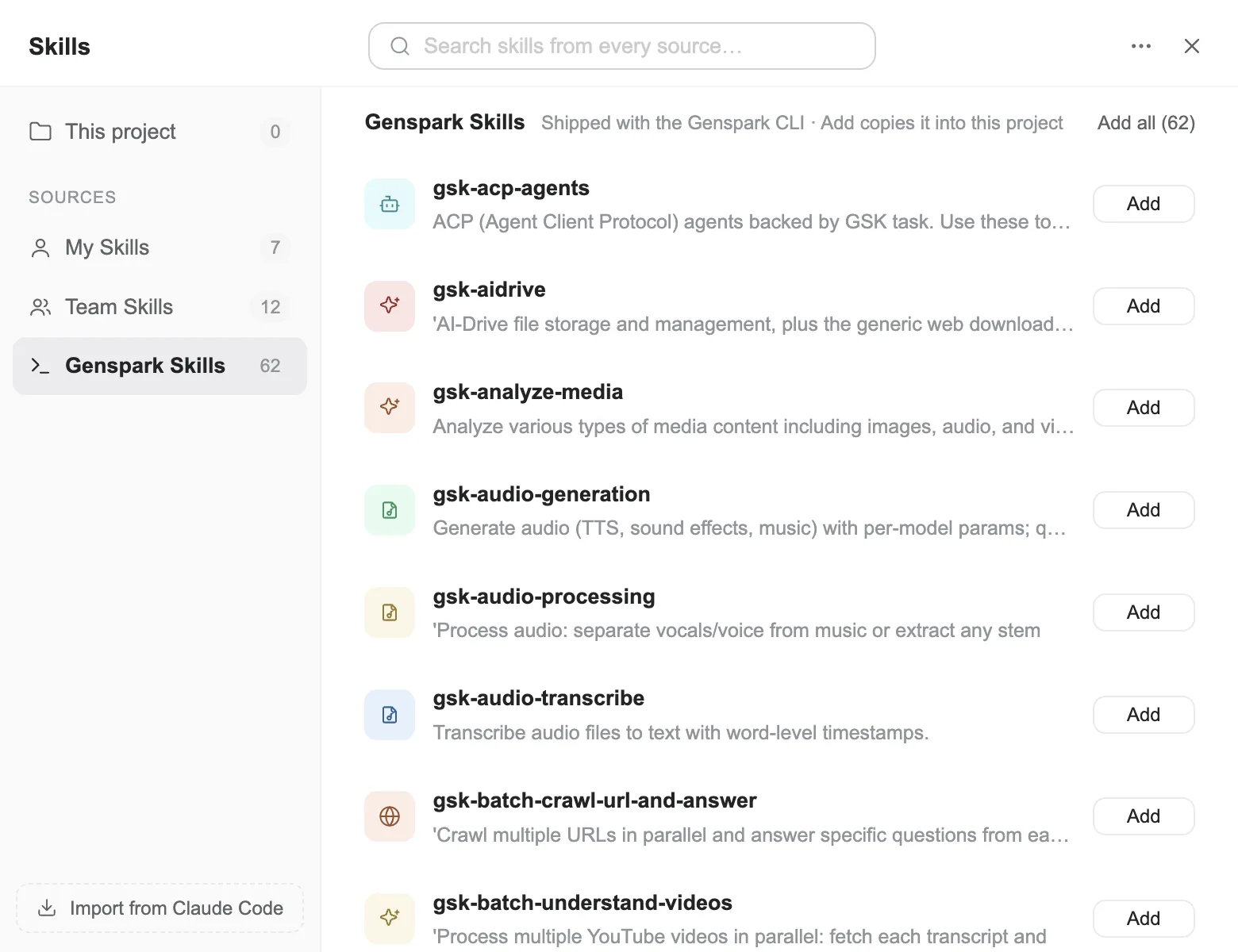1238x952 pixels.
Task: Add the gsk-audio-processing skill
Action: (x=1144, y=612)
